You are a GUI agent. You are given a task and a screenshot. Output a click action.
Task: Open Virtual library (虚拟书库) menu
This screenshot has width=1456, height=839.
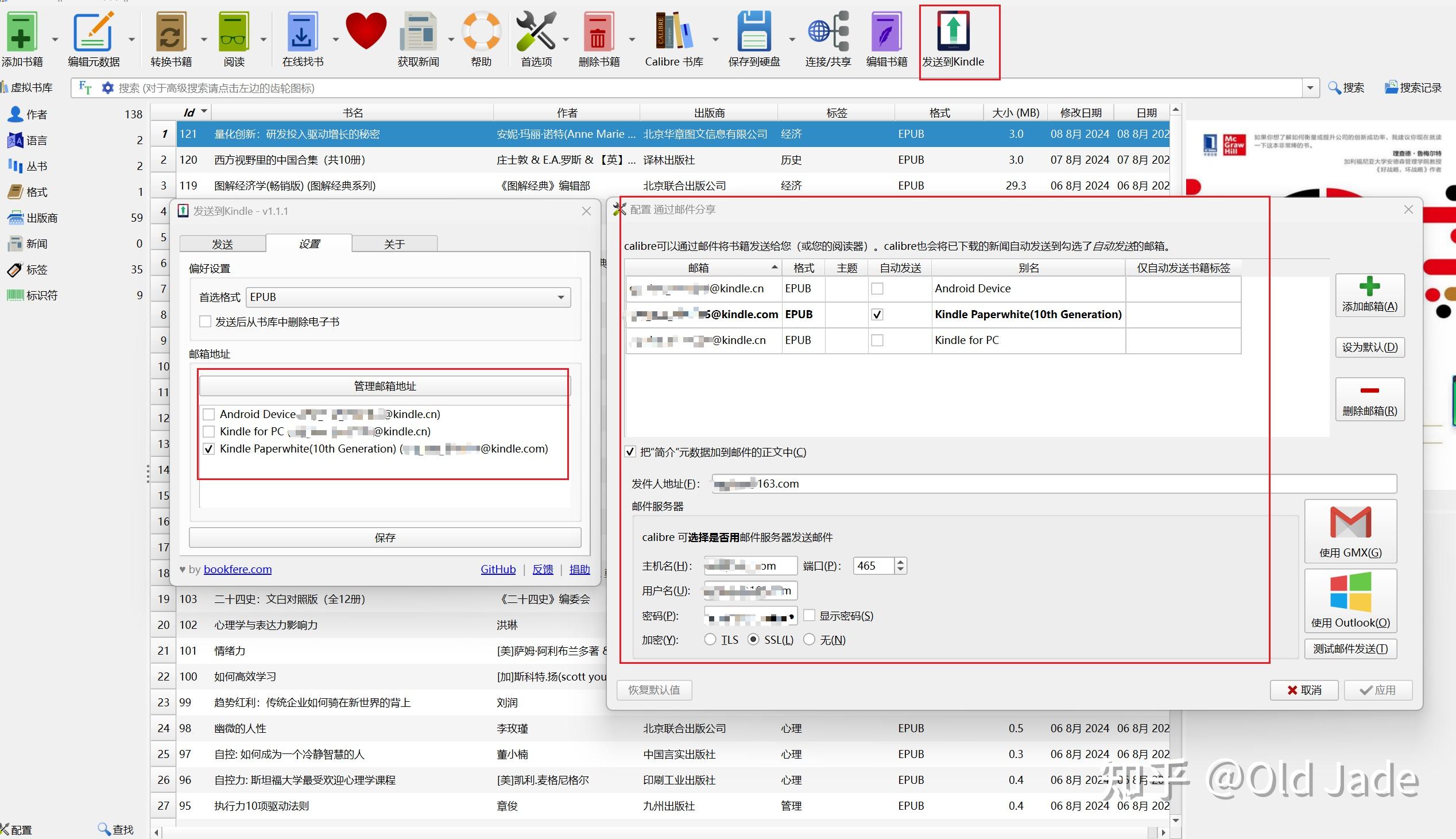click(28, 88)
